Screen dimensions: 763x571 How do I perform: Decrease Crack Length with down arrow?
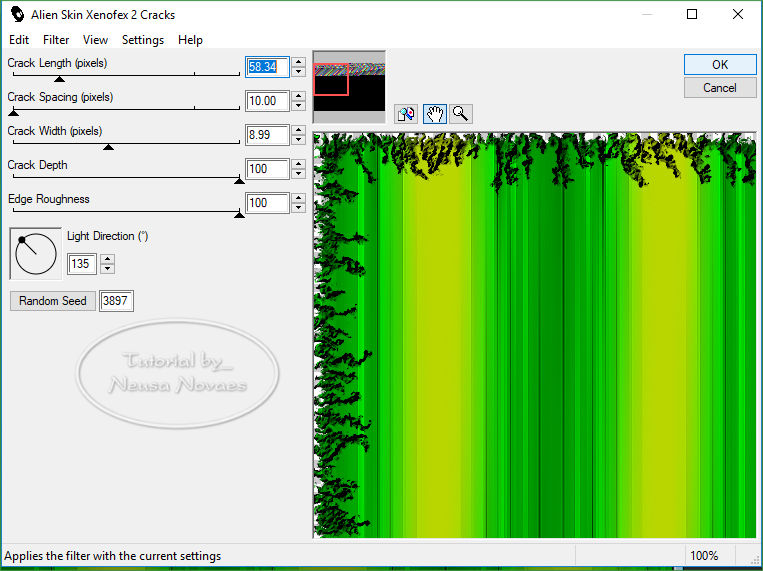299,72
